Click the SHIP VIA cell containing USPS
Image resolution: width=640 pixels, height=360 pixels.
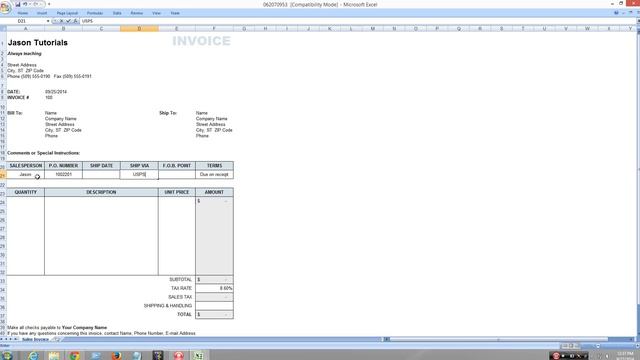point(139,174)
